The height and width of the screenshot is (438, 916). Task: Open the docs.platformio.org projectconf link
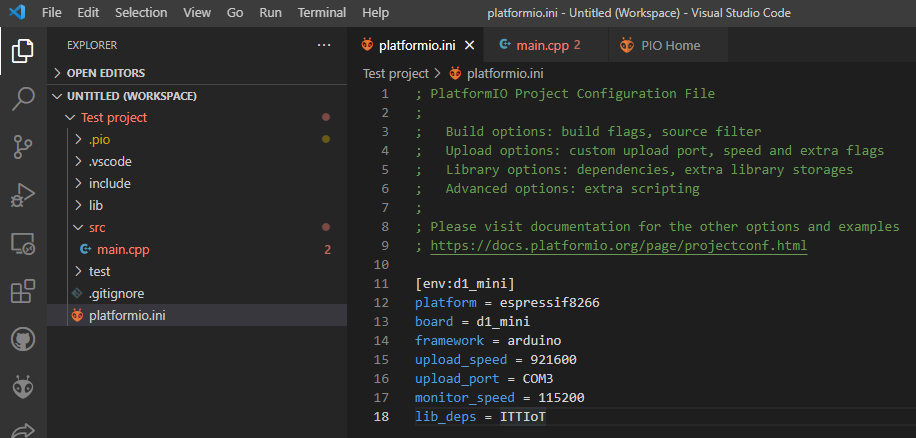coord(618,246)
